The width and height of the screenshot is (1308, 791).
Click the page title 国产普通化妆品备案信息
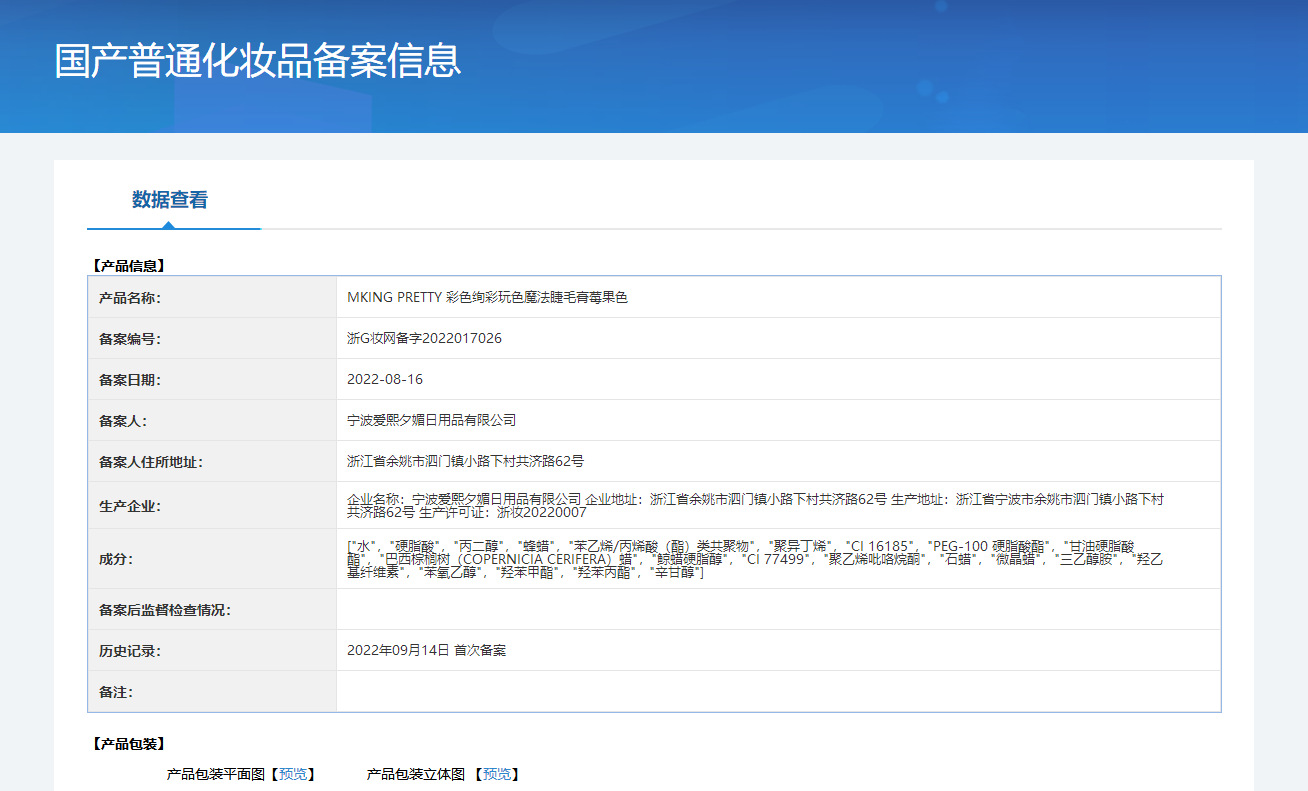pyautogui.click(x=258, y=61)
